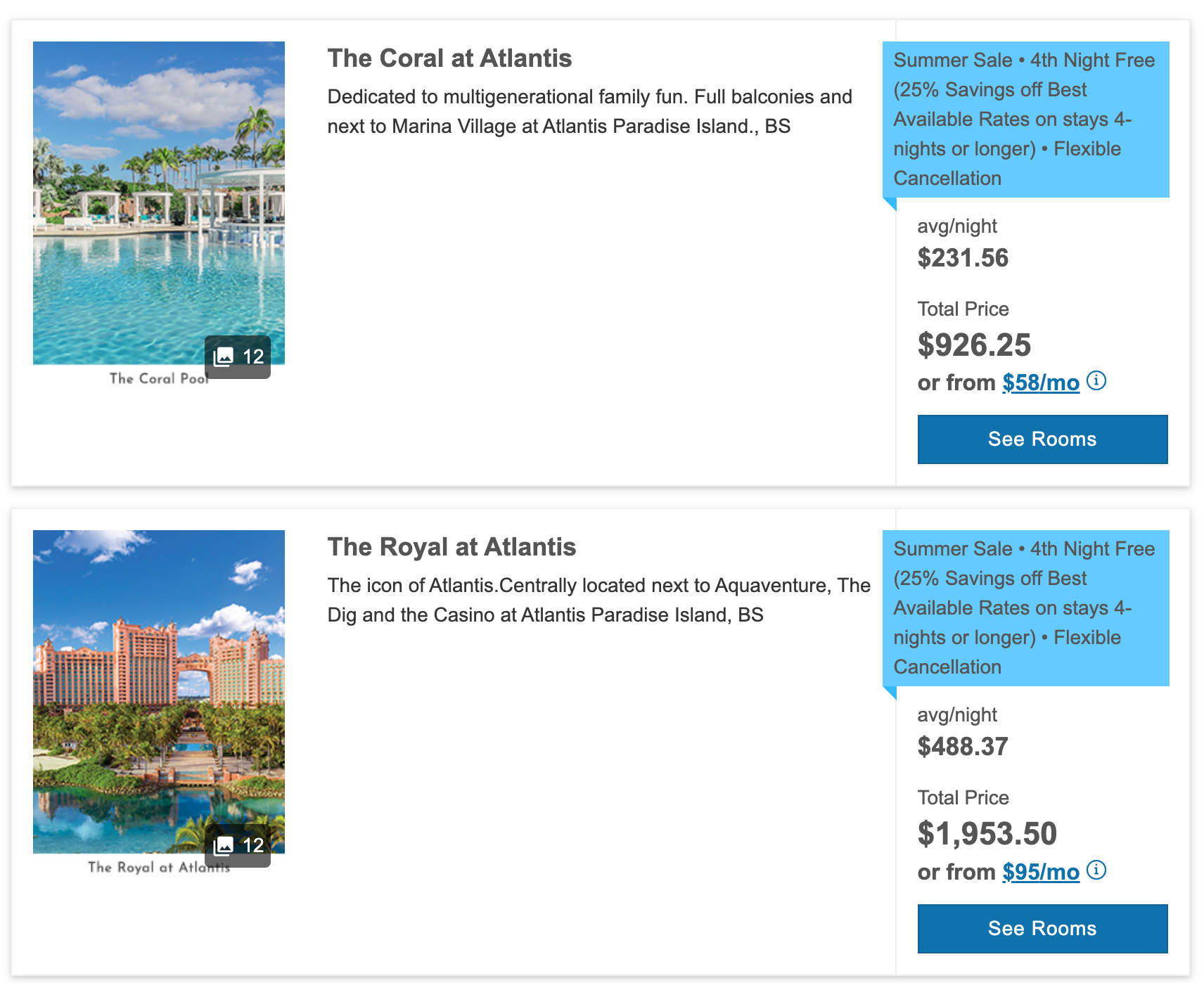Click the $231.56 average nightly rate
This screenshot has width=1204, height=983.
tap(963, 258)
